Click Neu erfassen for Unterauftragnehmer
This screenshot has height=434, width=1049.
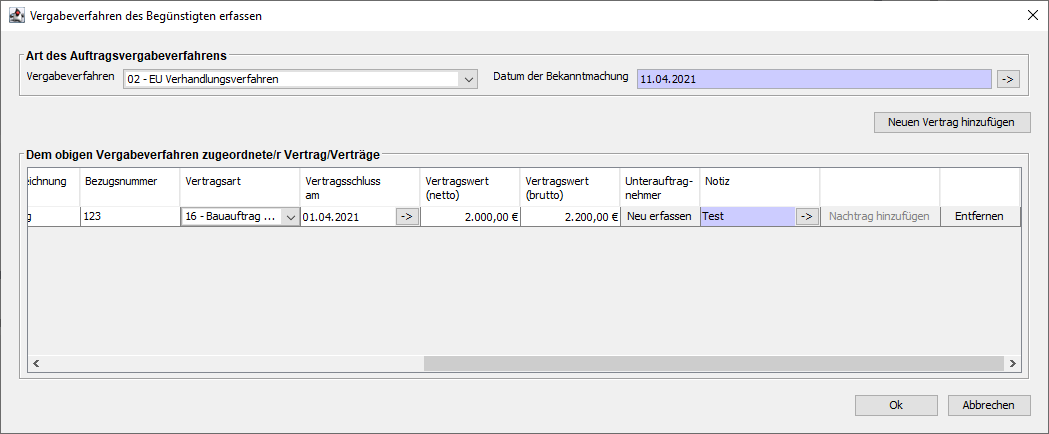660,217
